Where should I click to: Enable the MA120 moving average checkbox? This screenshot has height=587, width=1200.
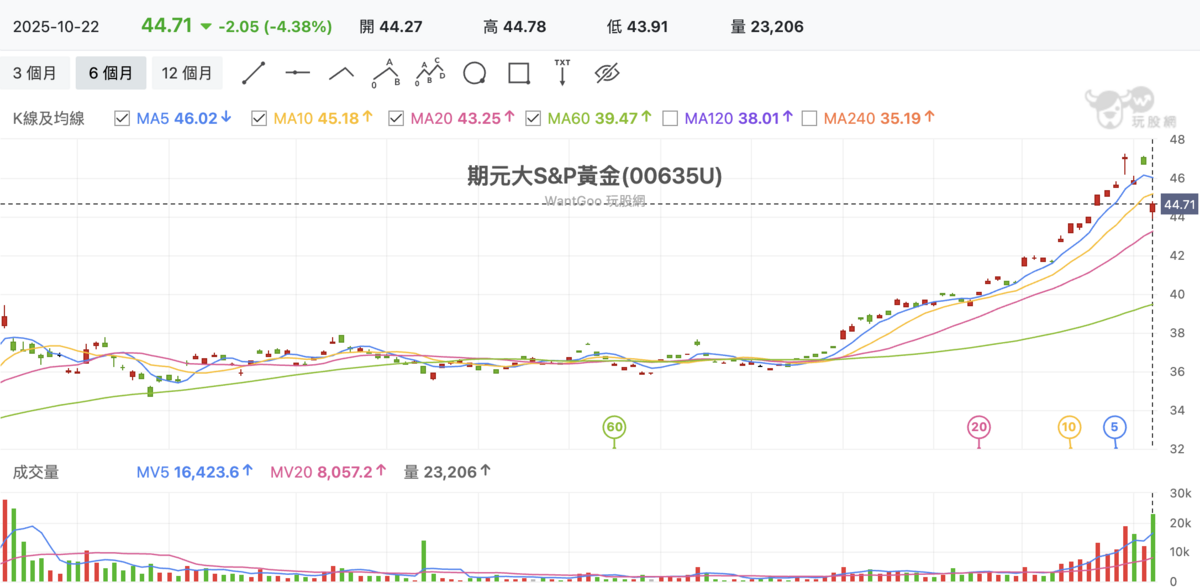coord(670,118)
